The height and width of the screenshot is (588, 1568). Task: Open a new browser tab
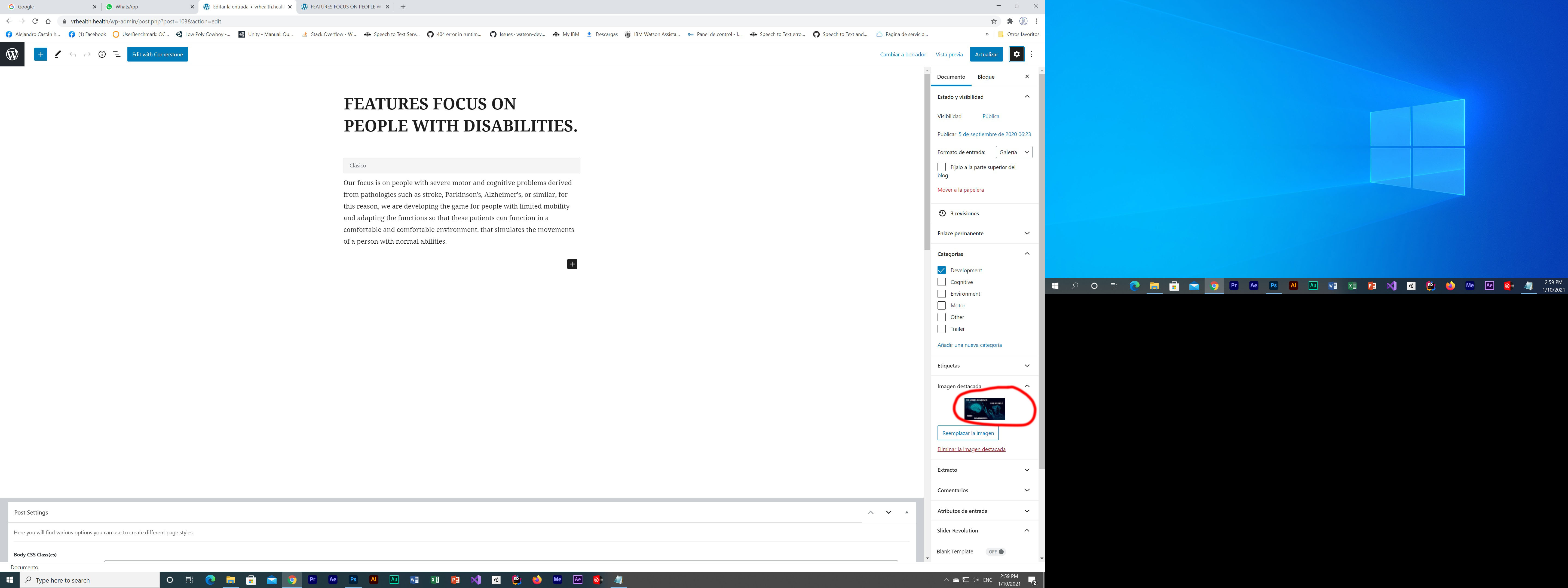(403, 7)
